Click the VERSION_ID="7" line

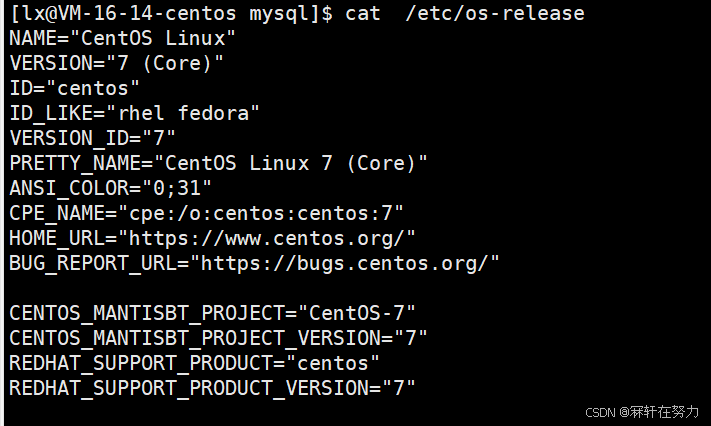93,138
